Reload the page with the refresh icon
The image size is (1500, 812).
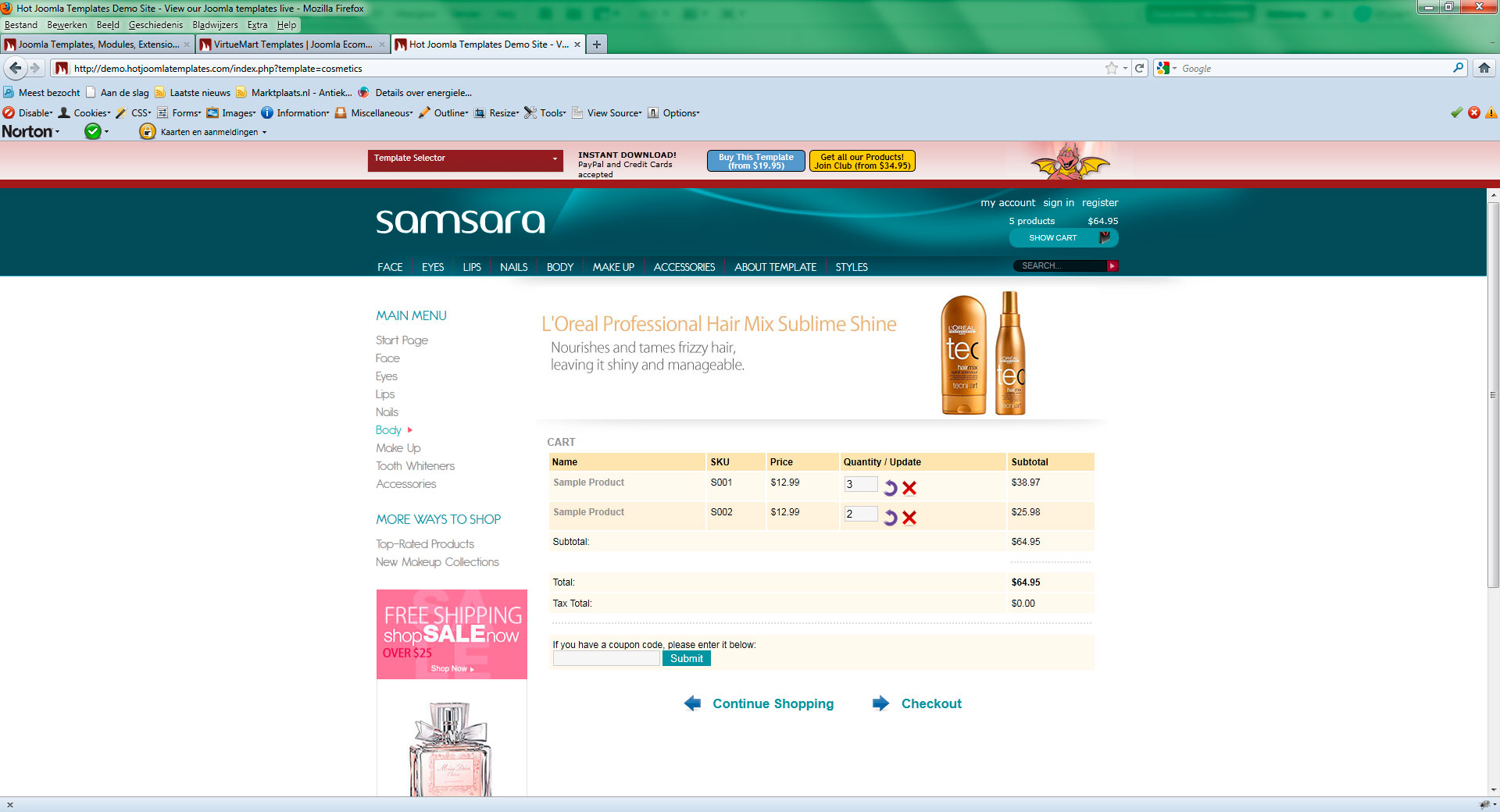pyautogui.click(x=1140, y=68)
